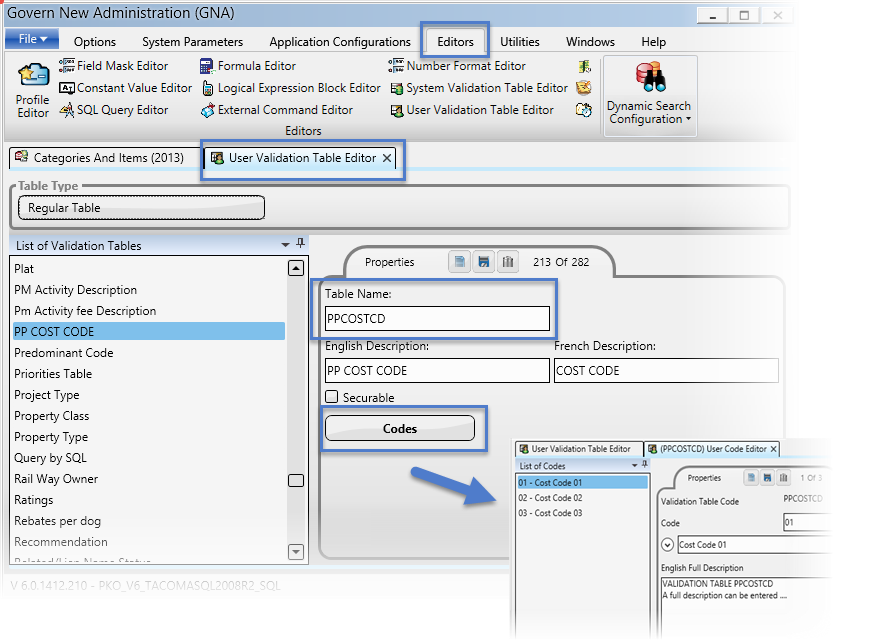Click the Regular Table type button
Screen dimensions: 869x641
(x=141, y=208)
